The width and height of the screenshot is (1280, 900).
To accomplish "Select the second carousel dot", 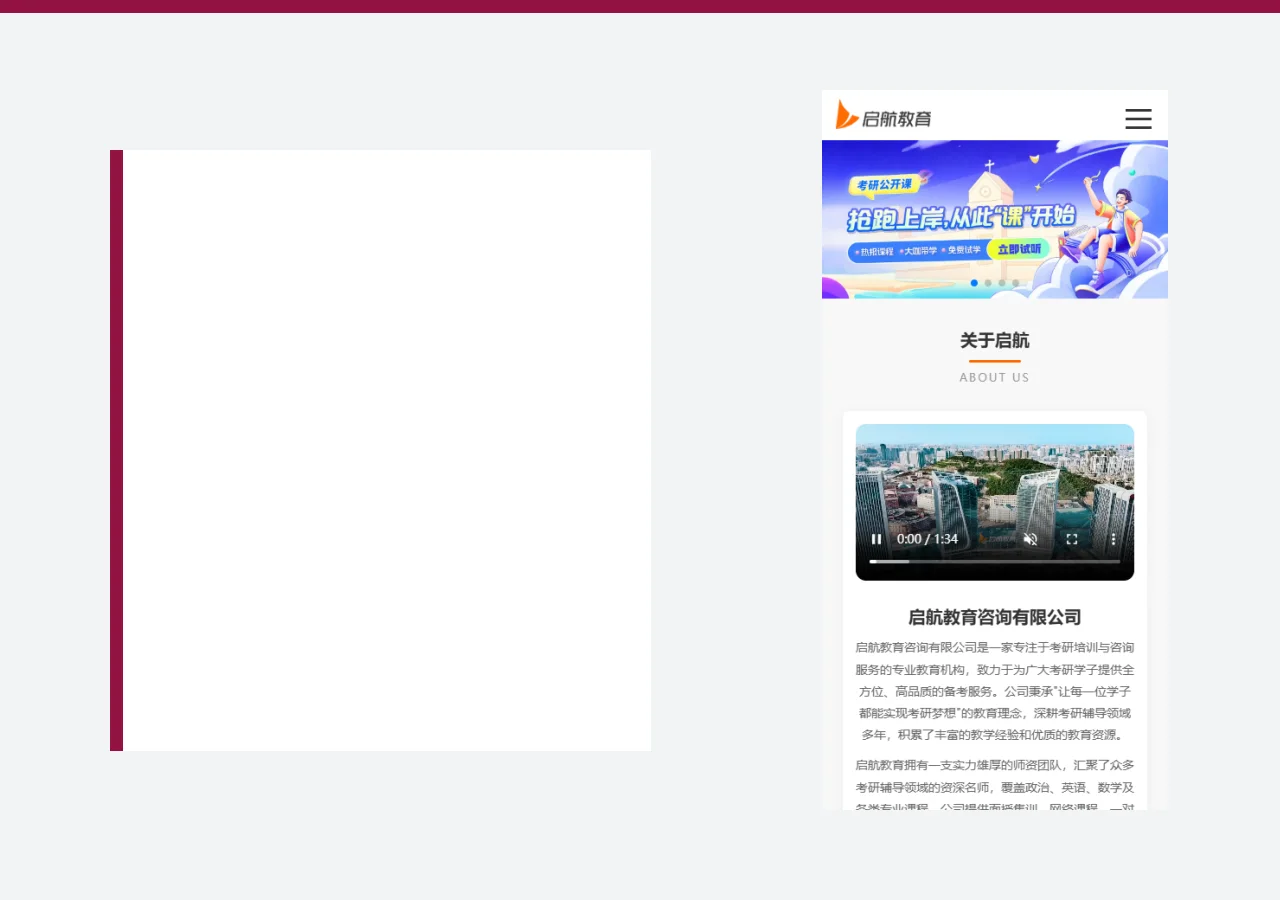I will pyautogui.click(x=988, y=283).
